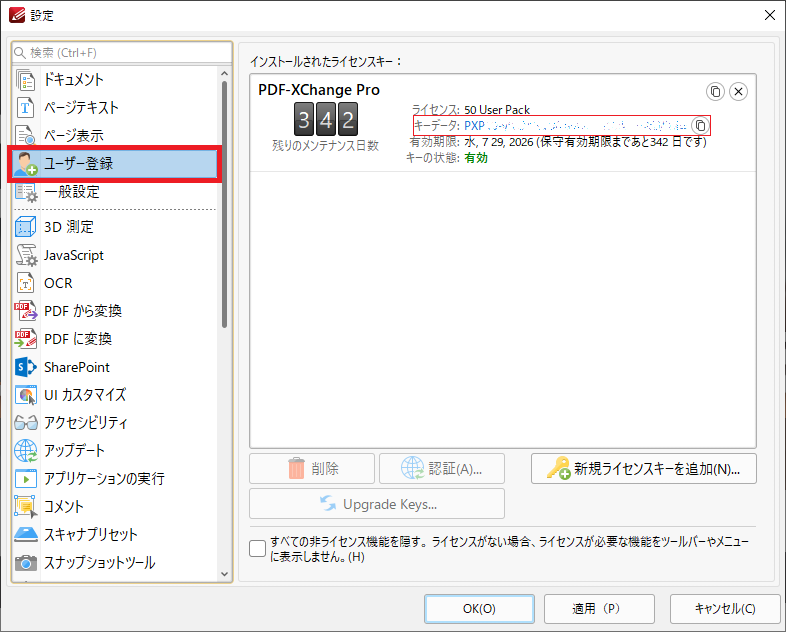Confirm with the OK(O) button
The width and height of the screenshot is (786, 632).
(x=479, y=609)
